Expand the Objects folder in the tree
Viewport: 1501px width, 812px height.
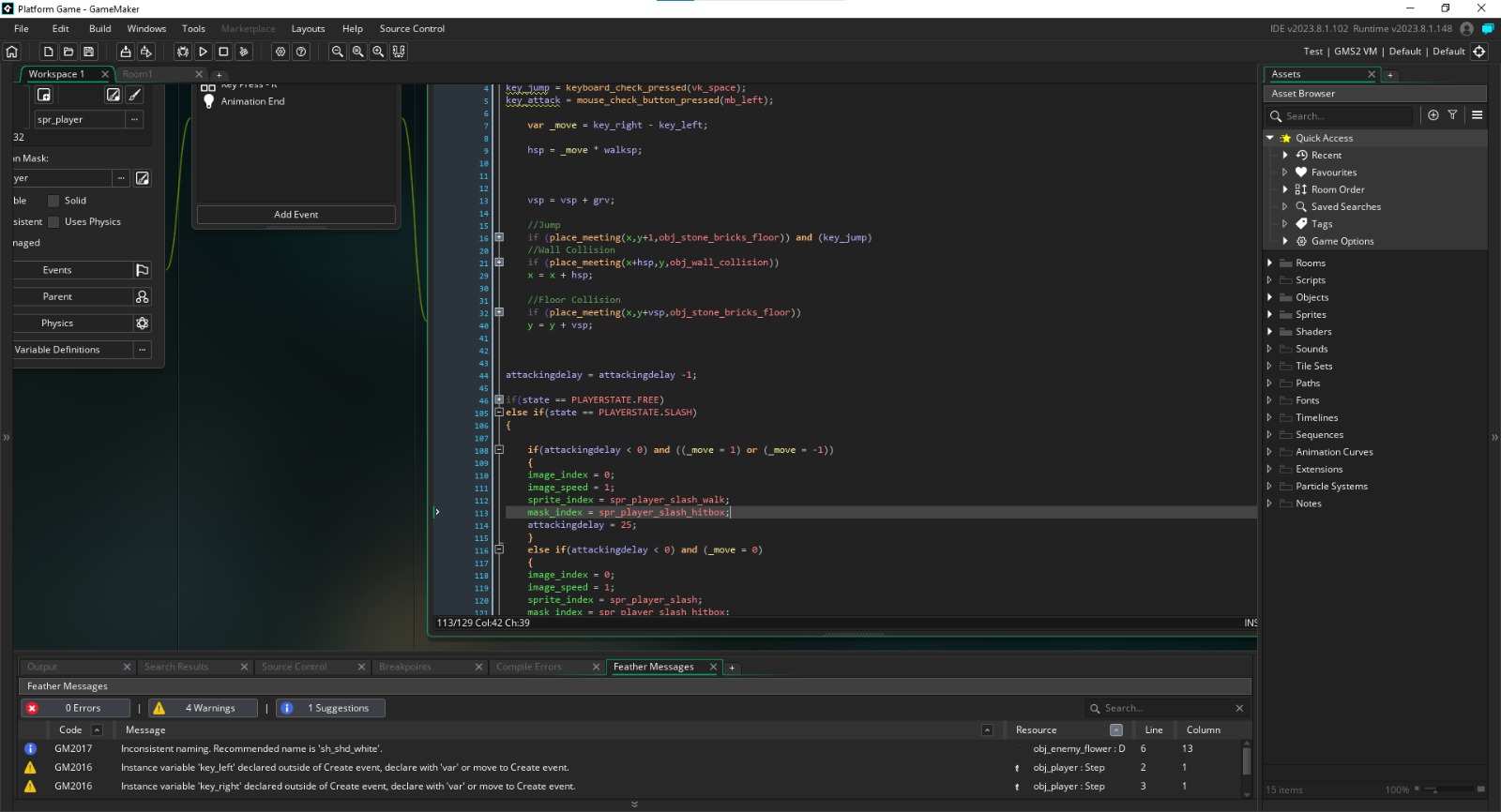pyautogui.click(x=1269, y=297)
